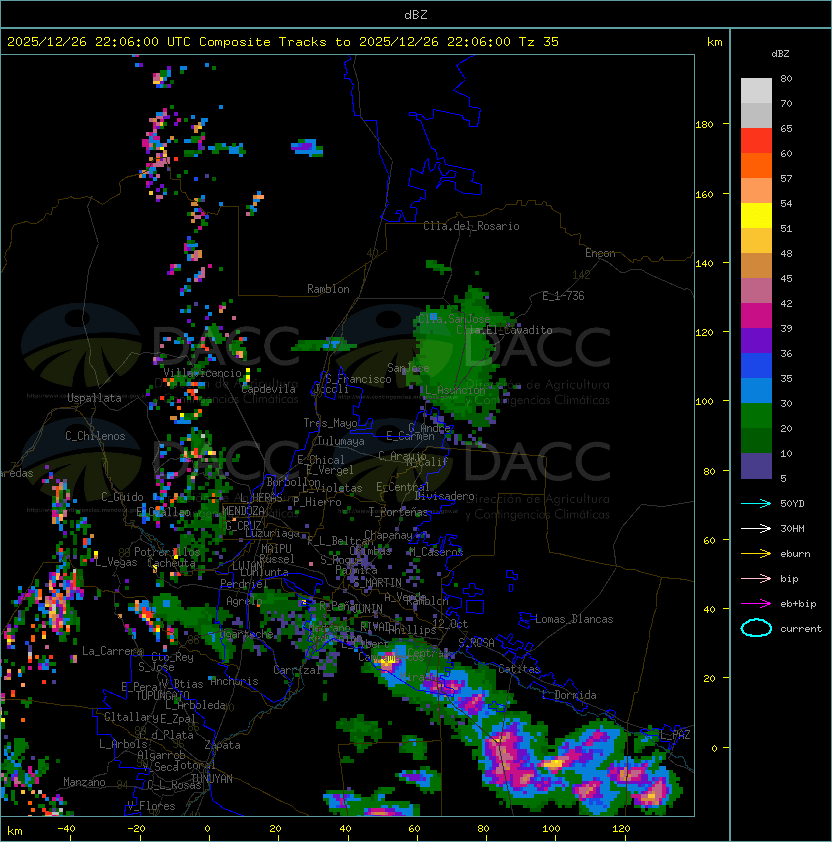Click the Potrerillos label on map
Image resolution: width=832 pixels, height=842 pixels.
(167, 552)
